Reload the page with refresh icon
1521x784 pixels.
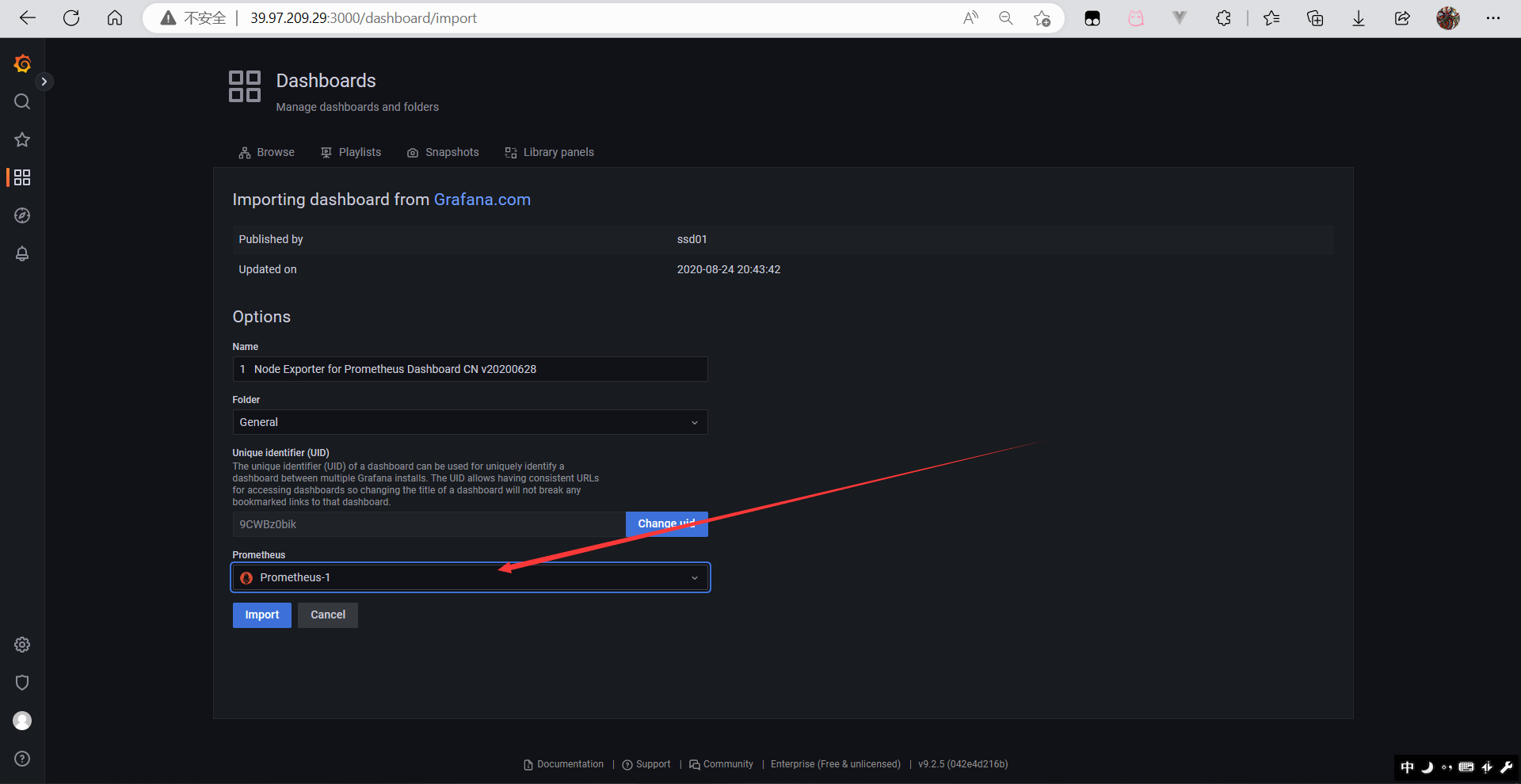71,18
